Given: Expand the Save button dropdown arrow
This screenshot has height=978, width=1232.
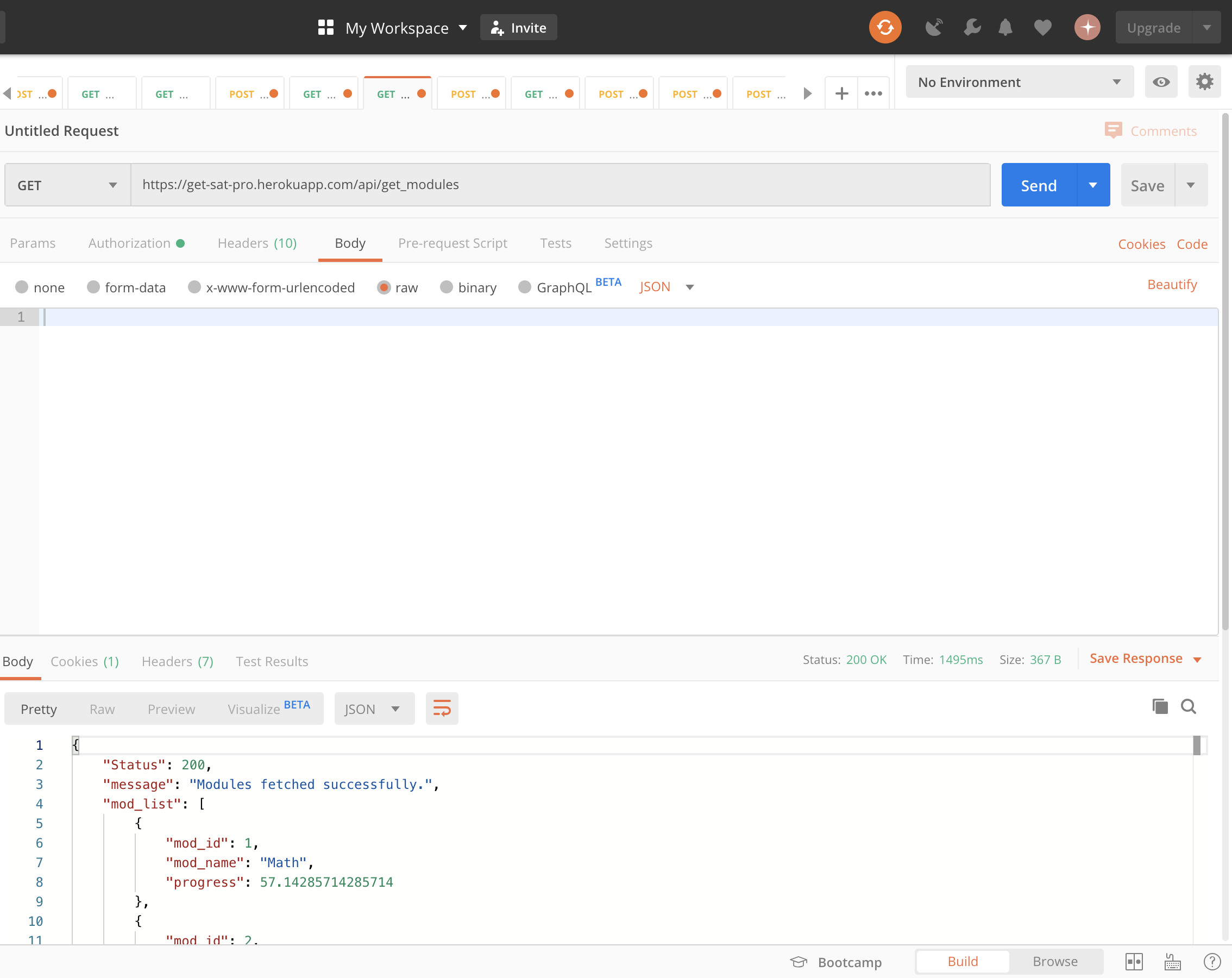Looking at the screenshot, I should [1191, 184].
